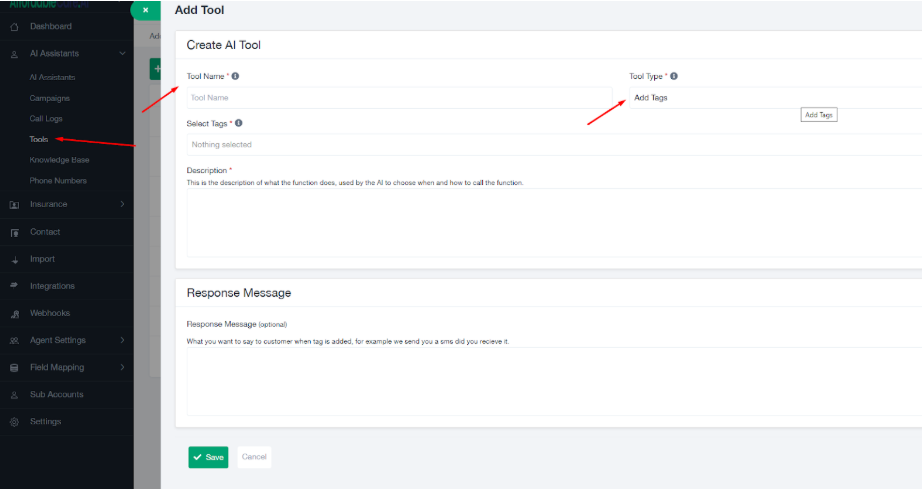Click the Settings gear icon in sidebar
Screen dimensions: 922x489
click(14, 422)
